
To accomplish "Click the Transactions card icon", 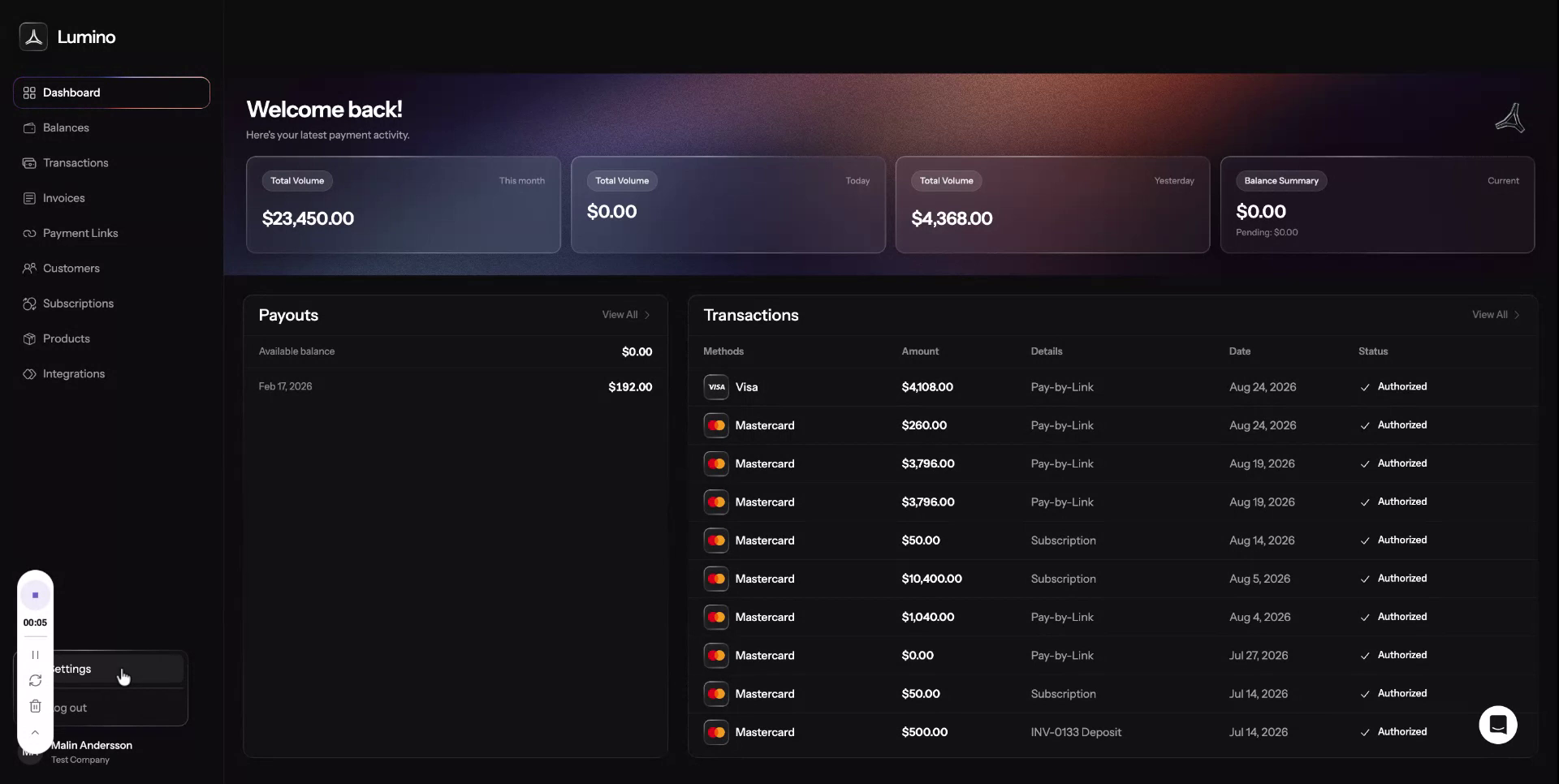I will (x=29, y=163).
